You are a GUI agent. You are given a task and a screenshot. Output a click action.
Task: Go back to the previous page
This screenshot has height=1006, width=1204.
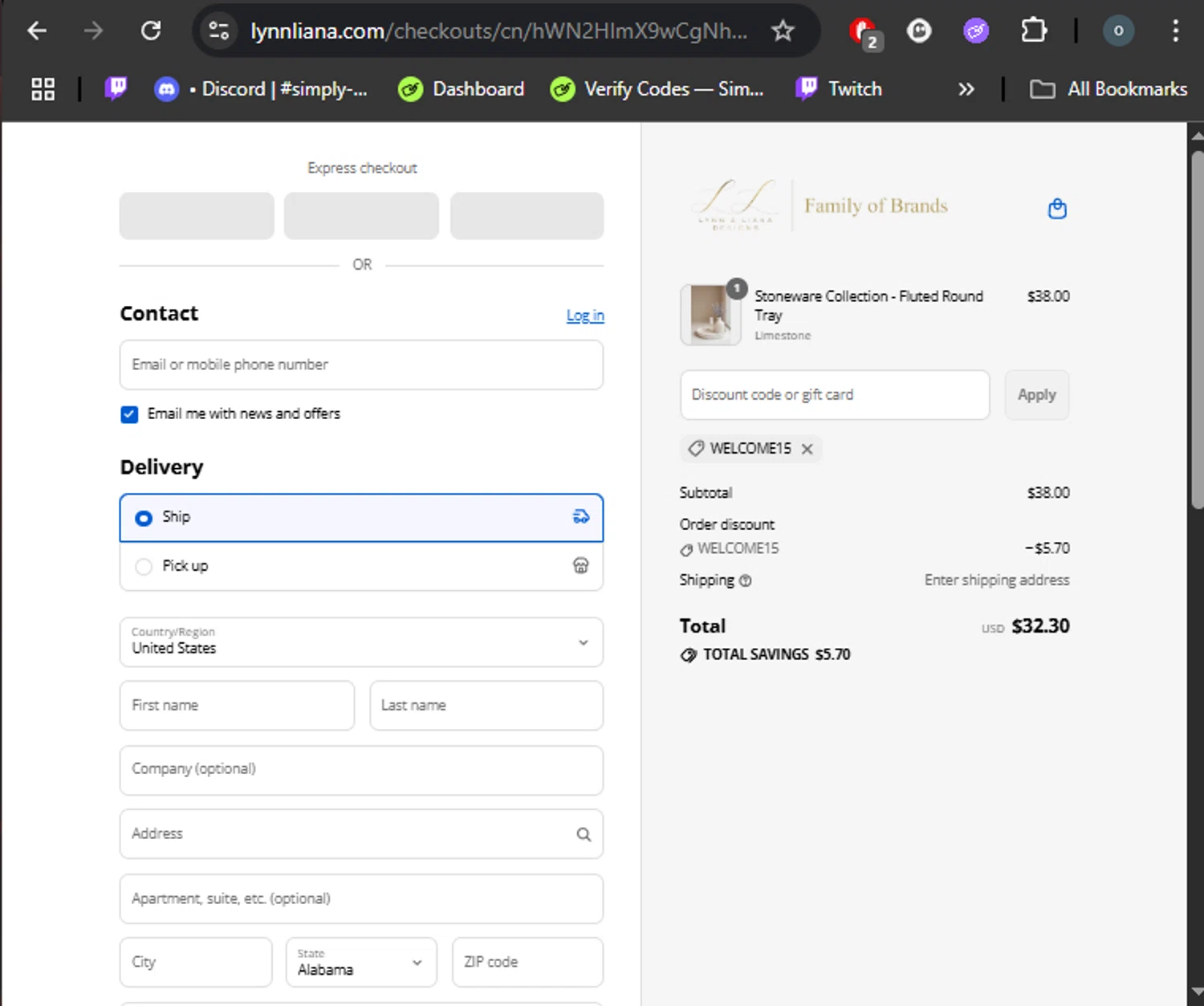pos(37,31)
